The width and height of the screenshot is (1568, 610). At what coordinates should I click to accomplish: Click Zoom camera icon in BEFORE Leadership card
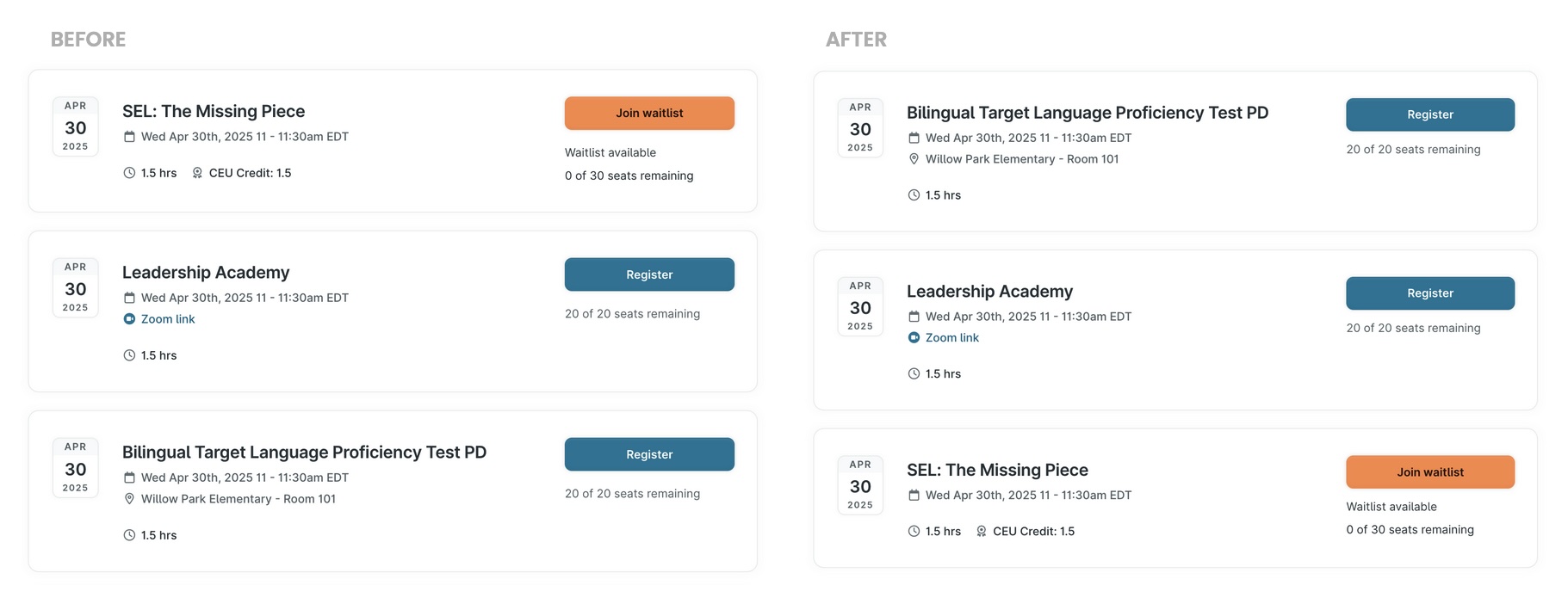pyautogui.click(x=129, y=319)
